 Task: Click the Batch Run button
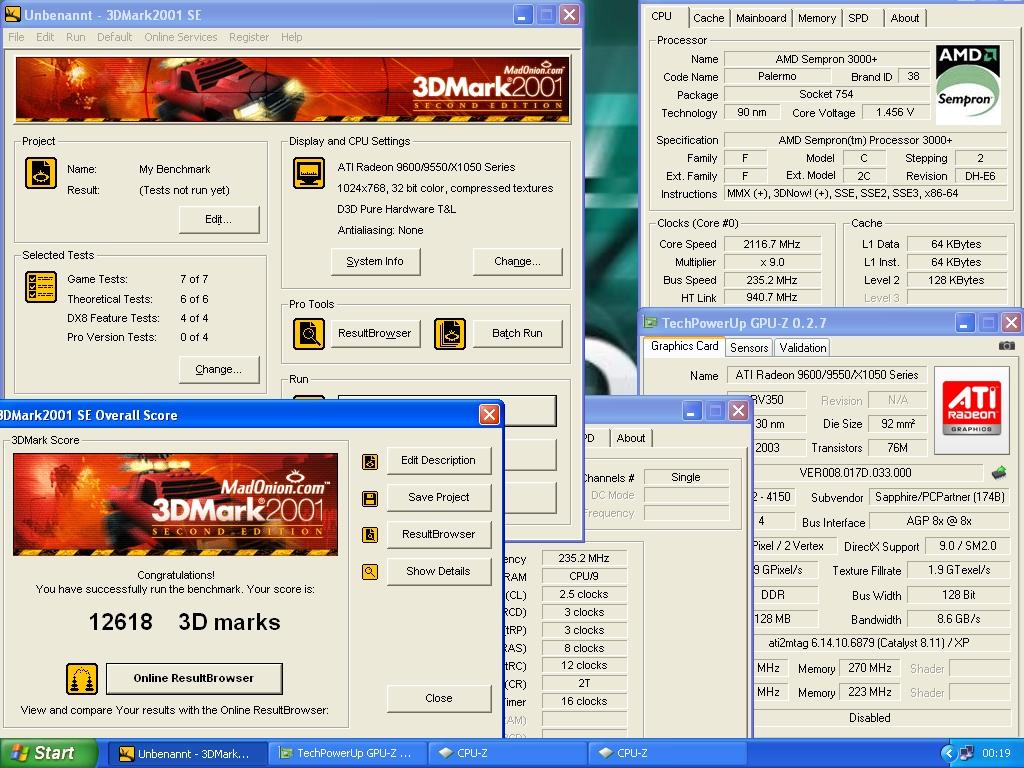click(x=517, y=333)
